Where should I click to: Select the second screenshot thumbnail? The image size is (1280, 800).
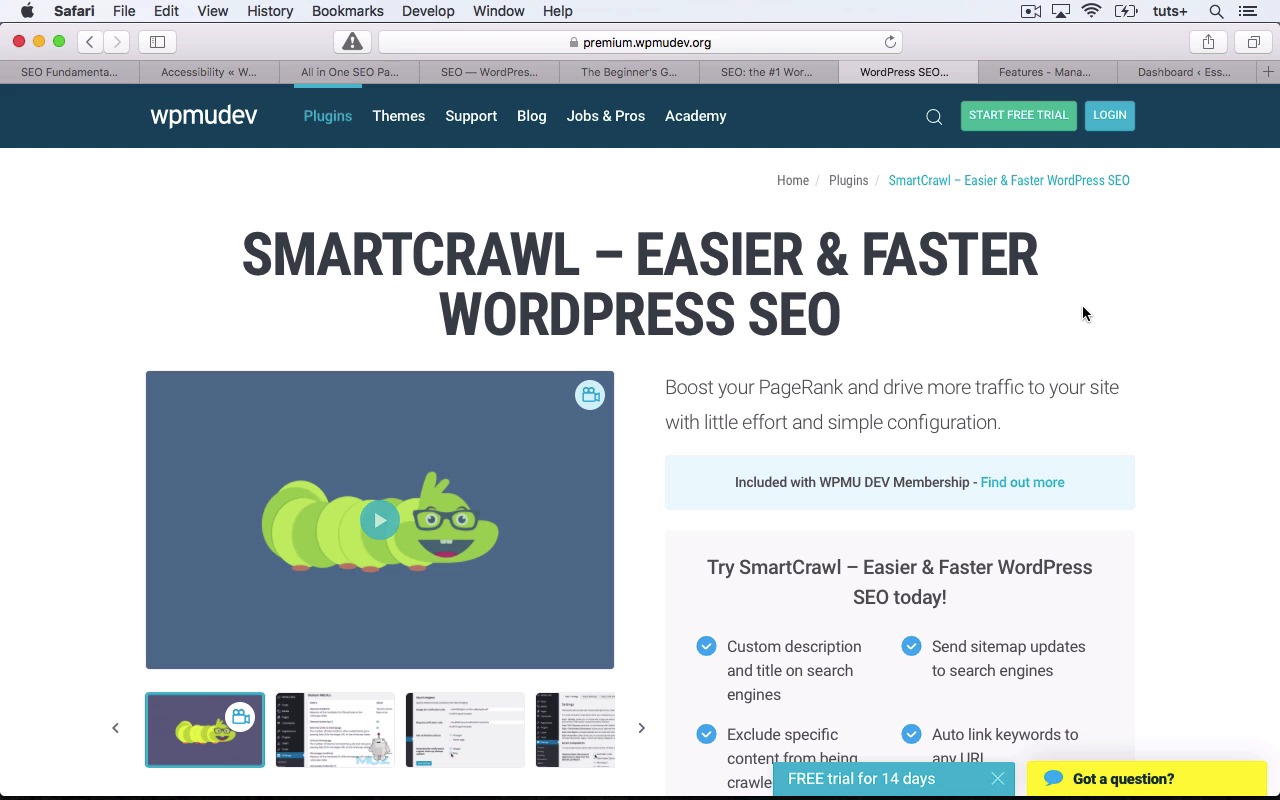335,730
